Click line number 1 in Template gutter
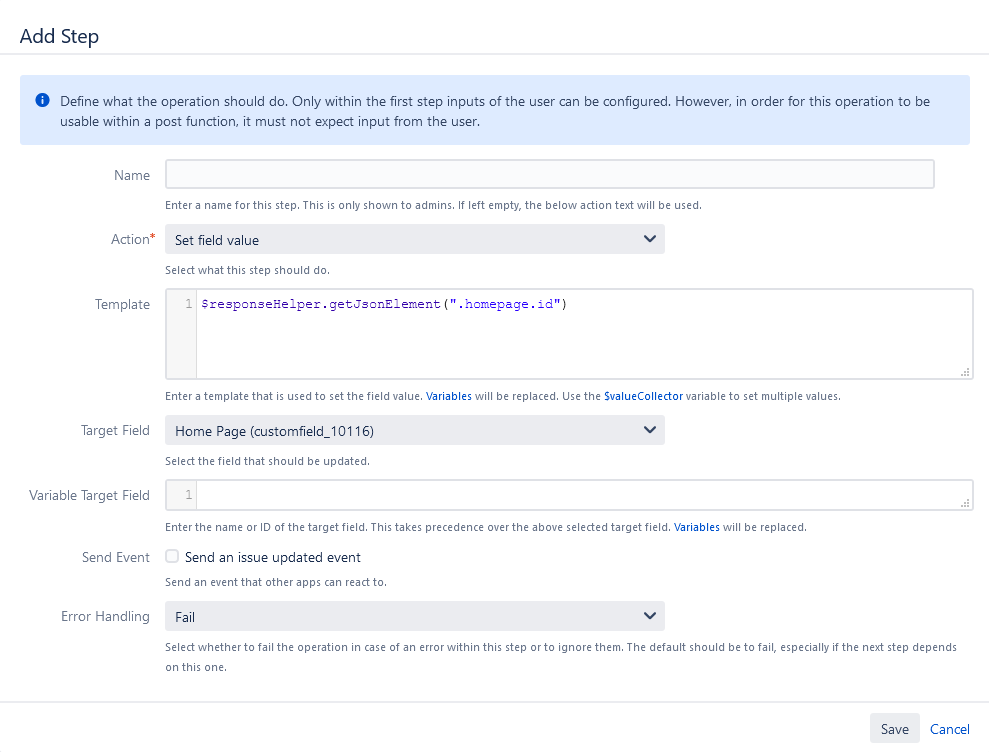The height and width of the screenshot is (752, 989). [188, 304]
